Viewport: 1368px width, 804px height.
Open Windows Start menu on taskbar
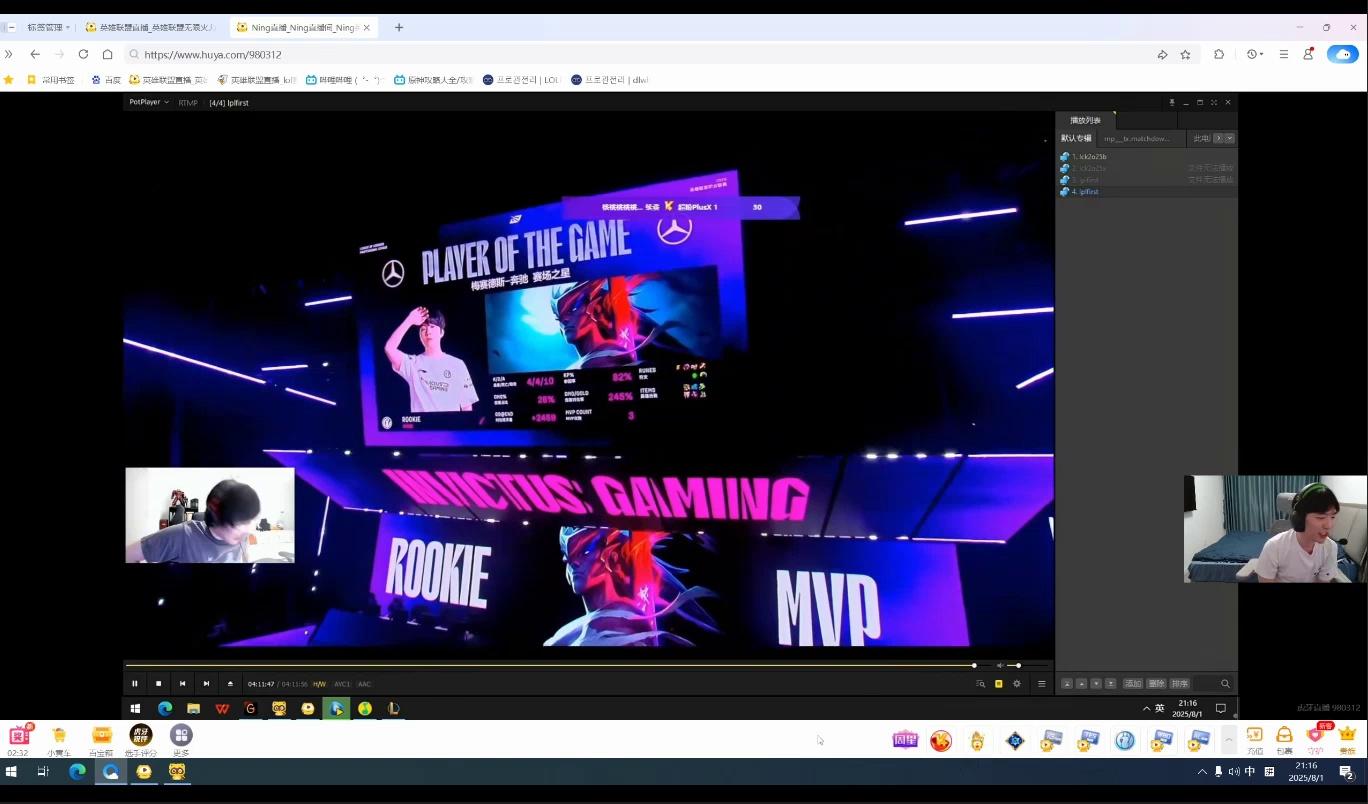(12, 772)
